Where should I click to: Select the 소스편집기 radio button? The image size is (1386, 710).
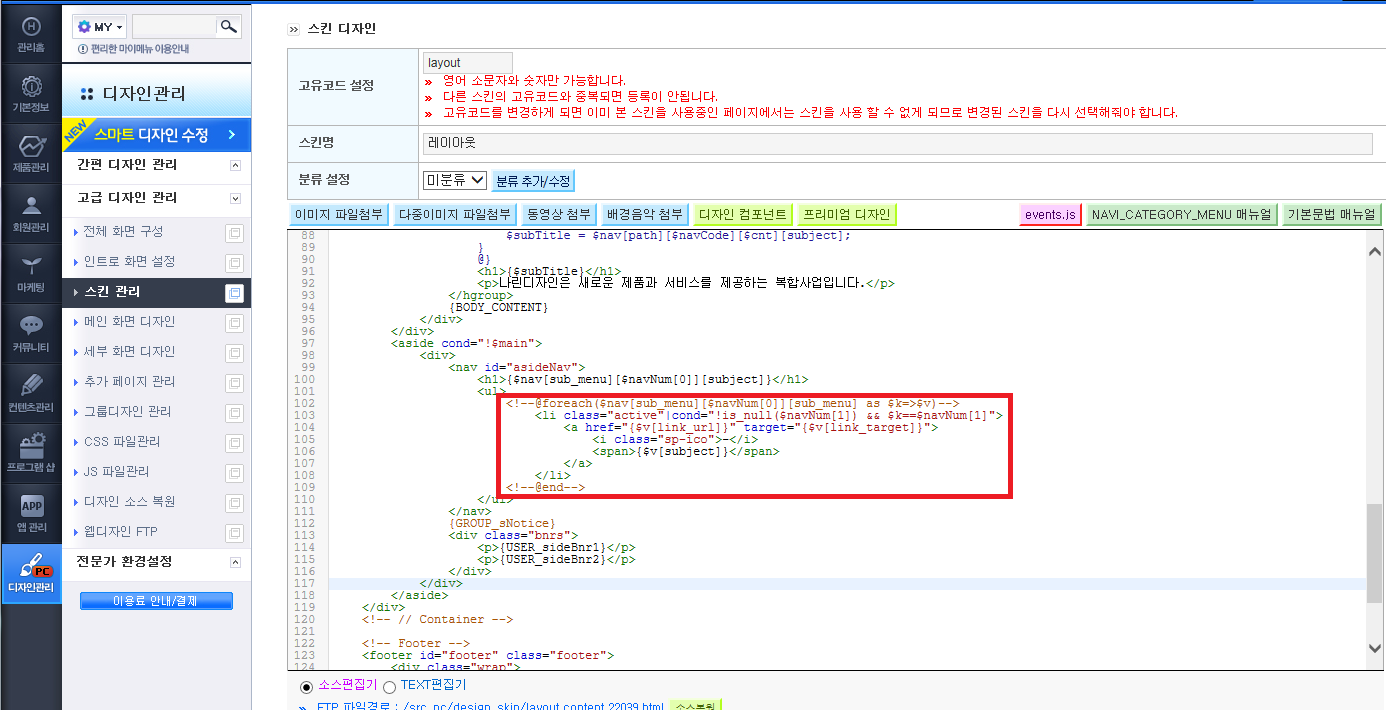307,687
